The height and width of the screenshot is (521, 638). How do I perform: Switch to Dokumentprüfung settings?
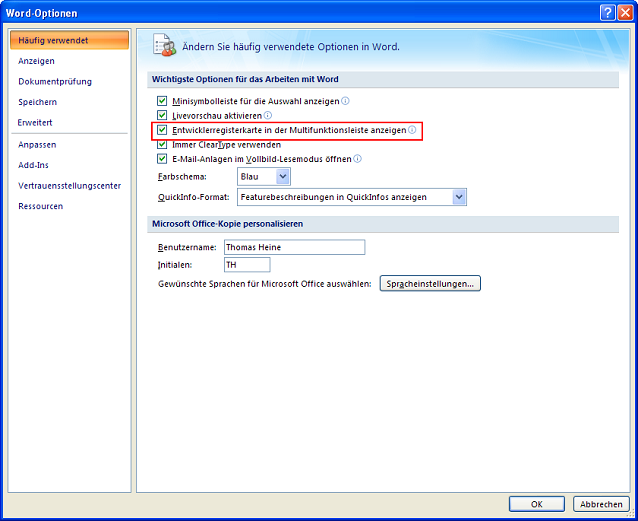(55, 81)
